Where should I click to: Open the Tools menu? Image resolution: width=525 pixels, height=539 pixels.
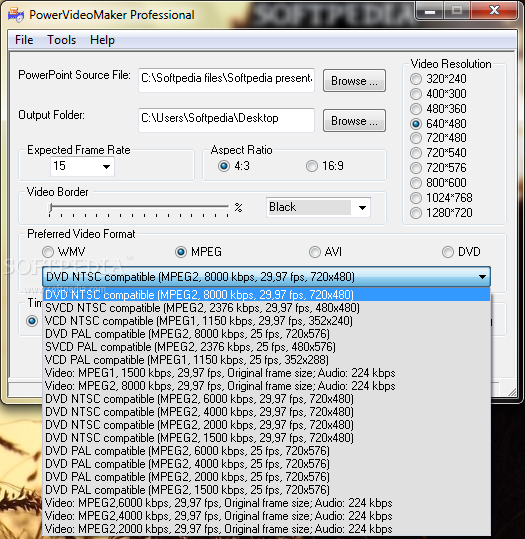pyautogui.click(x=62, y=40)
